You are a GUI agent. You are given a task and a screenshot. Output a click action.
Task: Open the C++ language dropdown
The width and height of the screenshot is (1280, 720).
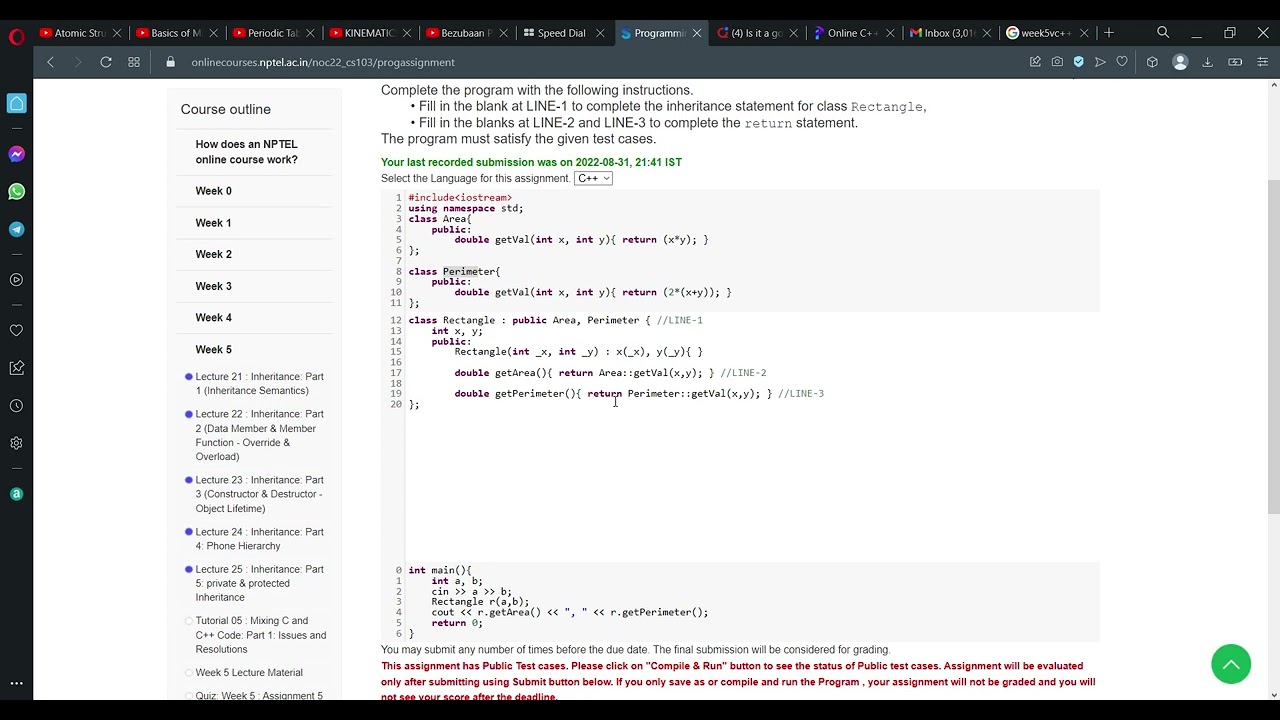[593, 178]
